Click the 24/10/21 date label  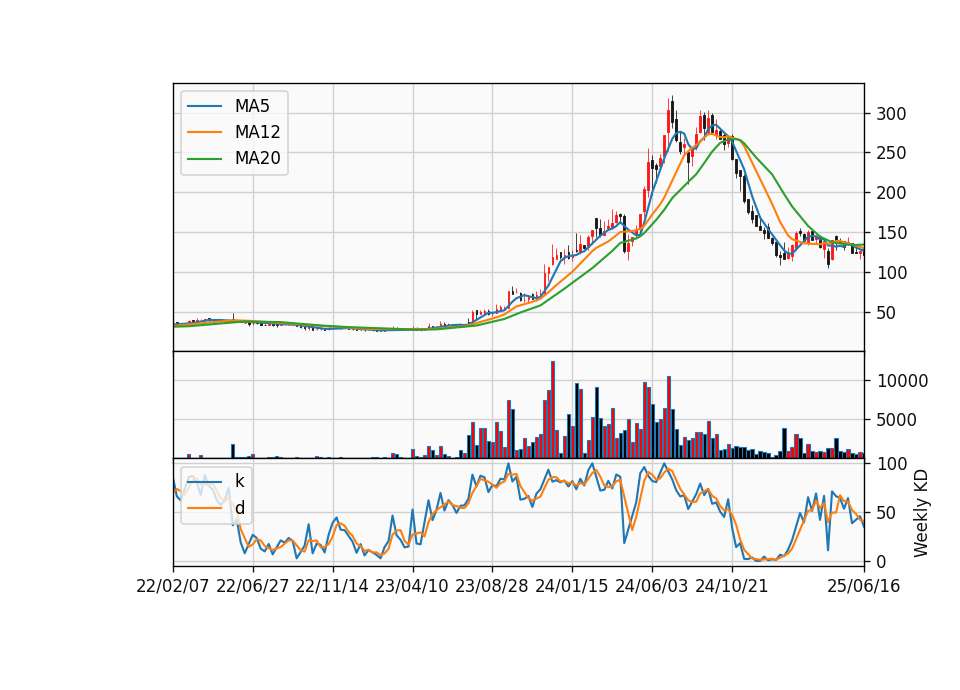point(732,586)
